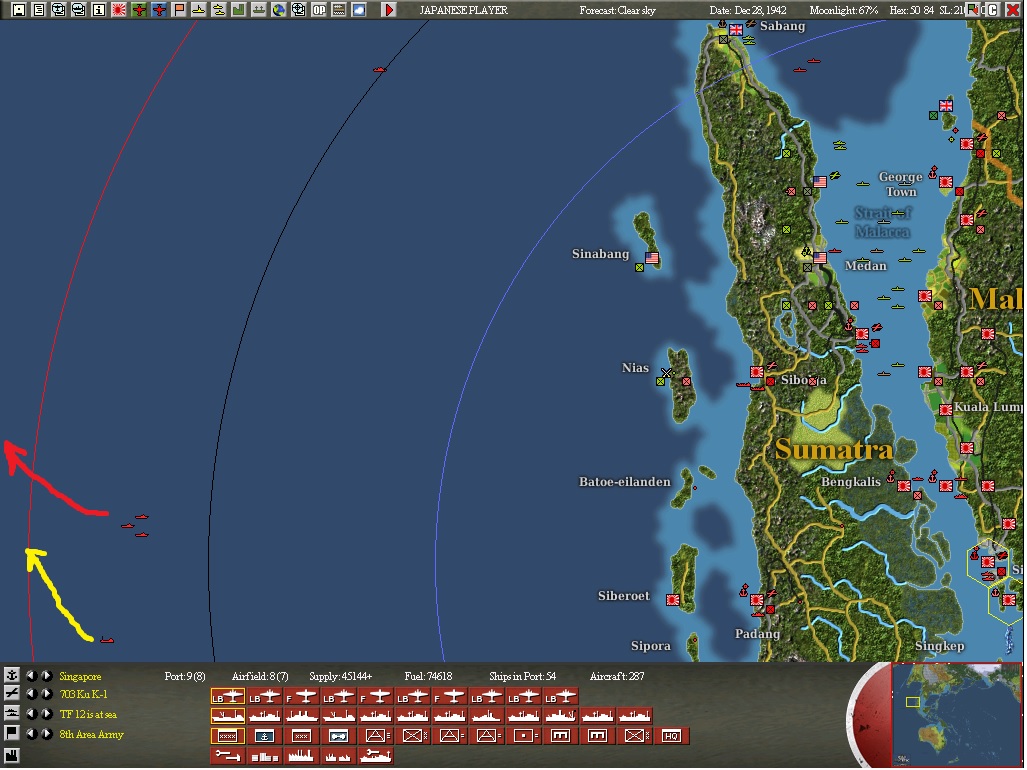
Task: Go to previous task force before TF 12
Action: 31,714
